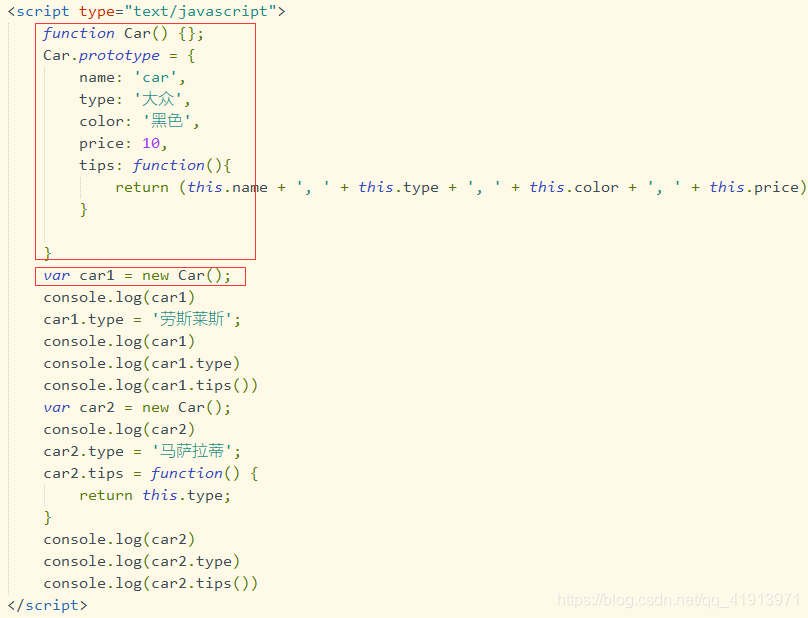This screenshot has width=808, height=618.
Task: Click the 'console.log(car1.type)' line
Action: (x=142, y=363)
